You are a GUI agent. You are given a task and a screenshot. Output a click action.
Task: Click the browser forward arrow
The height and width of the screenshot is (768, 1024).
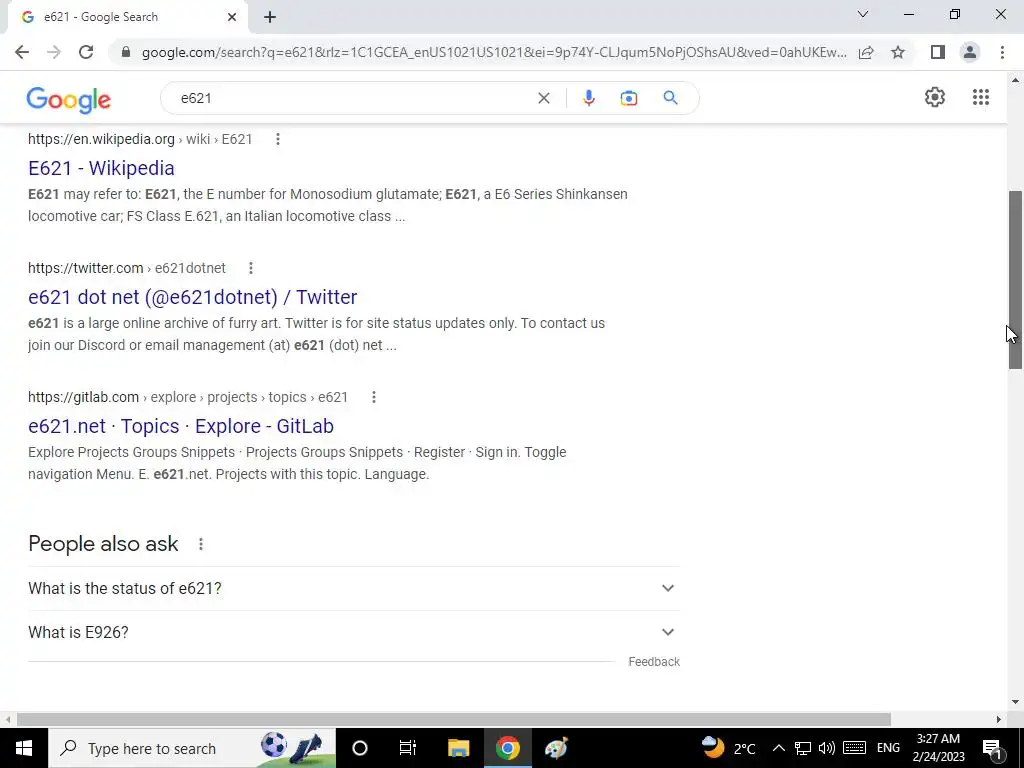pos(54,52)
